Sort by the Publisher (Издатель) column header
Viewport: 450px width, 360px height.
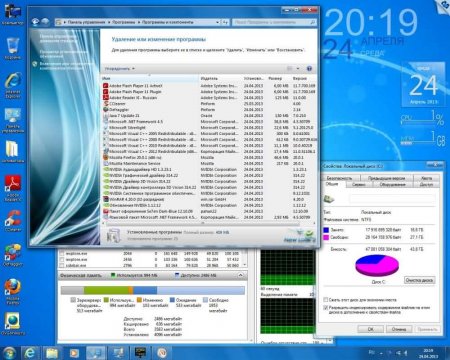click(220, 78)
